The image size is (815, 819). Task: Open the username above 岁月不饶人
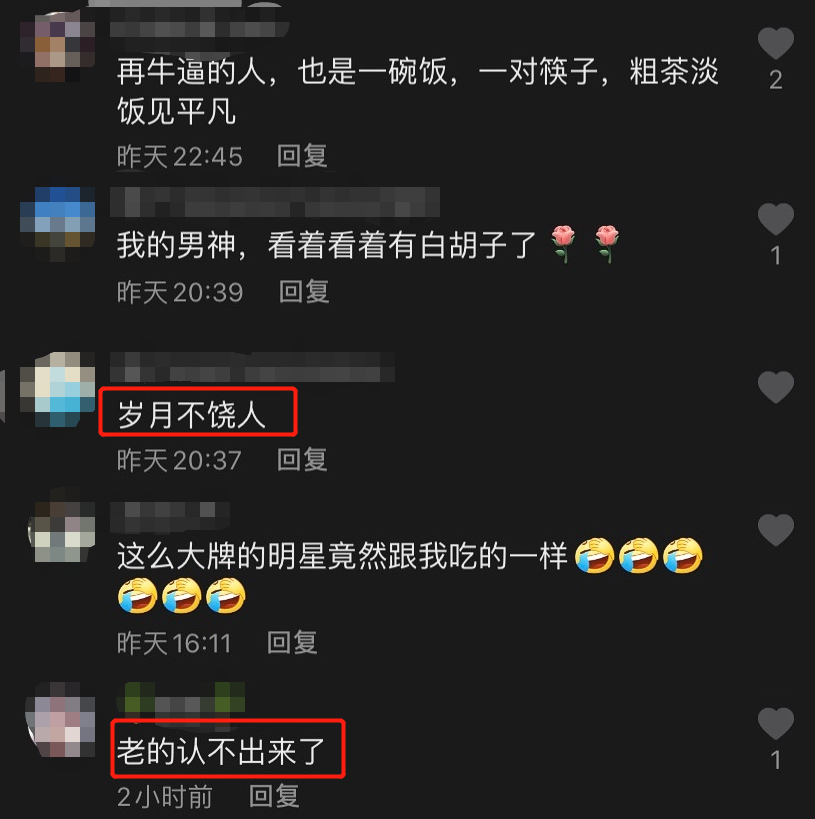(252, 367)
